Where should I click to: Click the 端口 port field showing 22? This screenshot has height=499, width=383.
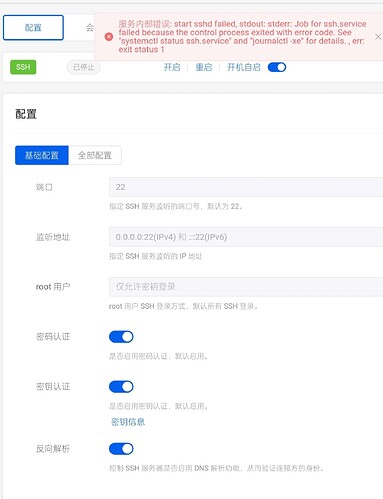tap(246, 187)
